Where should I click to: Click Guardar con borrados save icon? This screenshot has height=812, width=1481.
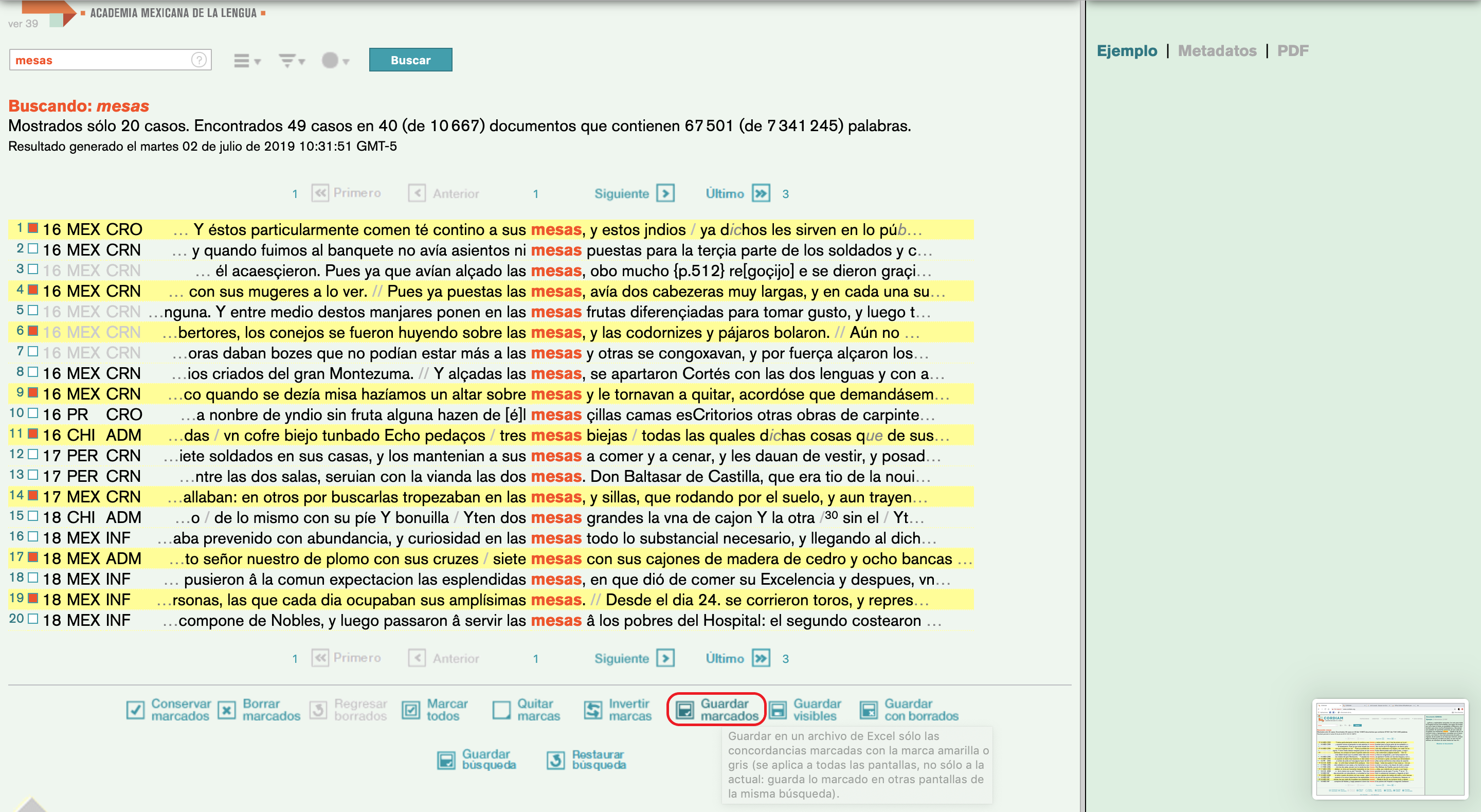(x=868, y=710)
